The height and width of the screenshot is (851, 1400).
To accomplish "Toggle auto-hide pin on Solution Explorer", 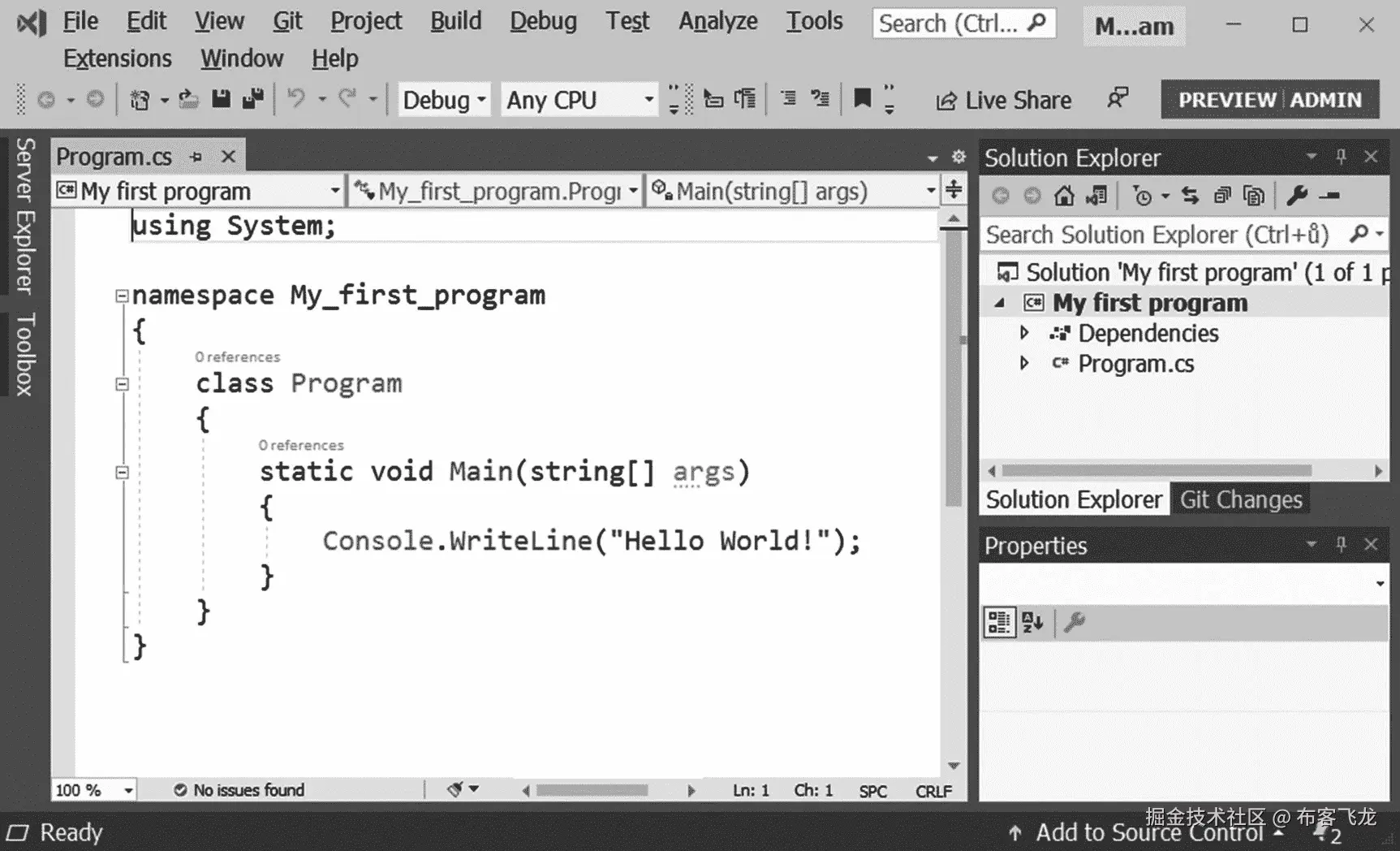I will coord(1341,157).
